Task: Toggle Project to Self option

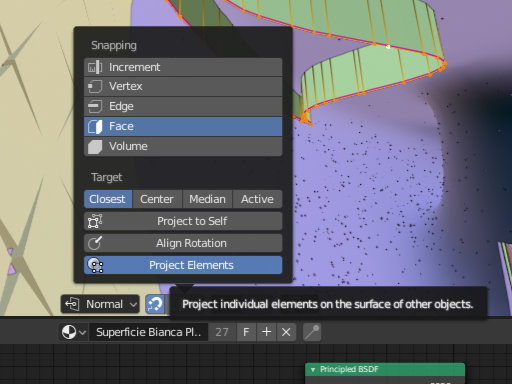Action: pyautogui.click(x=183, y=221)
